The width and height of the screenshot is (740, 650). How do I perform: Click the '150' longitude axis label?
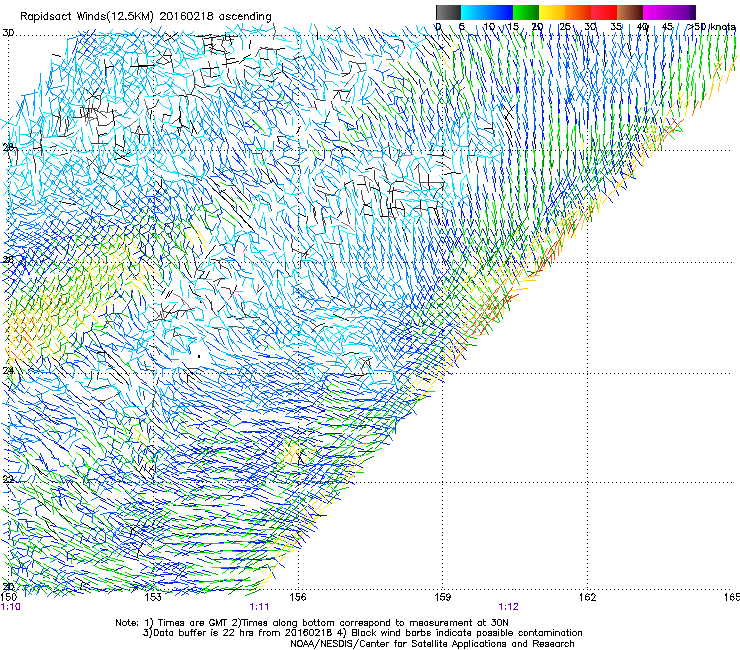[9, 597]
